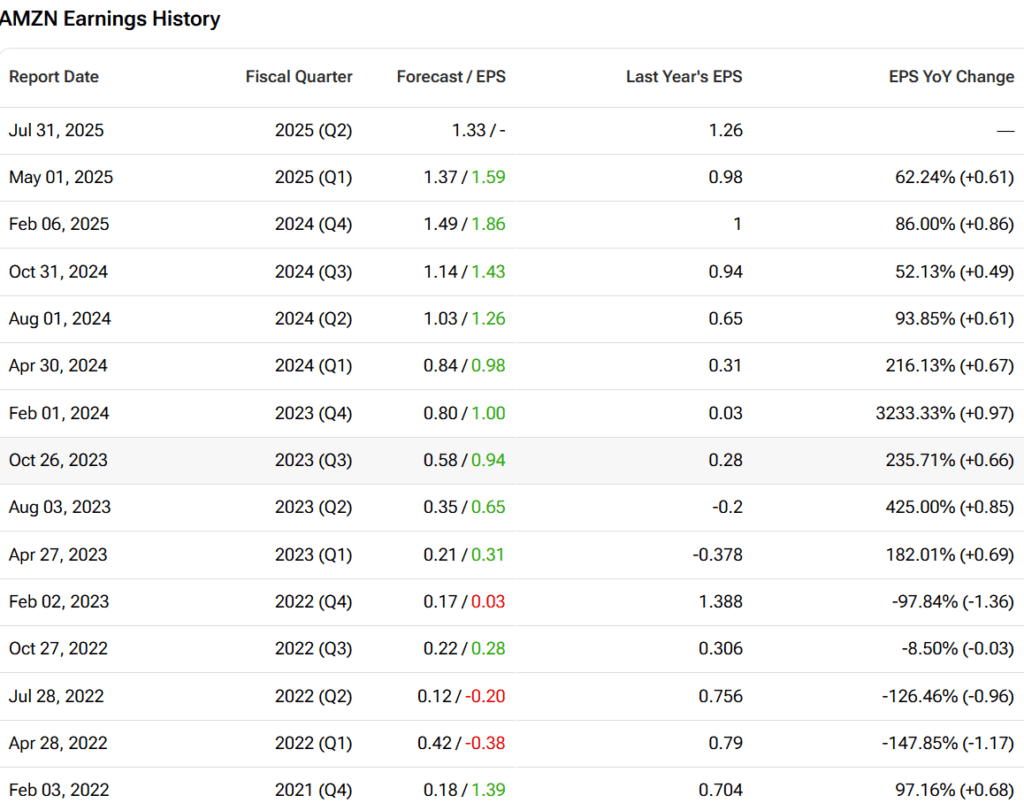Click the 'AMZN Earnings History' heading
1024x803 pixels.
[110, 19]
